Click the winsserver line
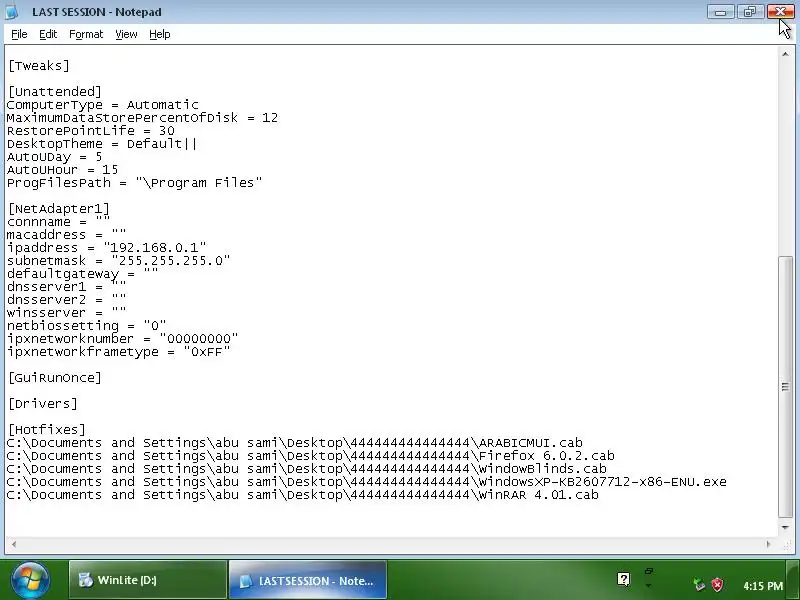Viewport: 800px width, 600px height. coord(66,313)
